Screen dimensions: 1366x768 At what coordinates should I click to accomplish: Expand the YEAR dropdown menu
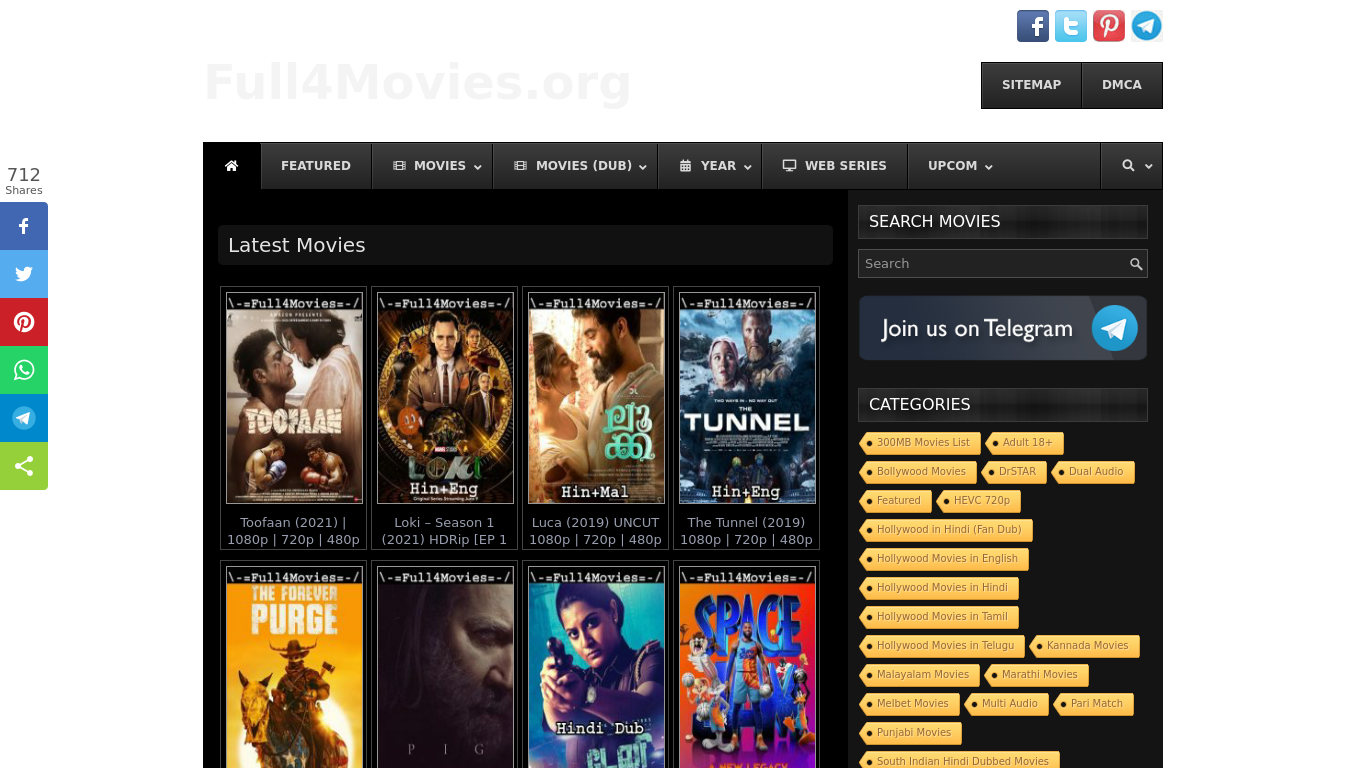click(710, 166)
